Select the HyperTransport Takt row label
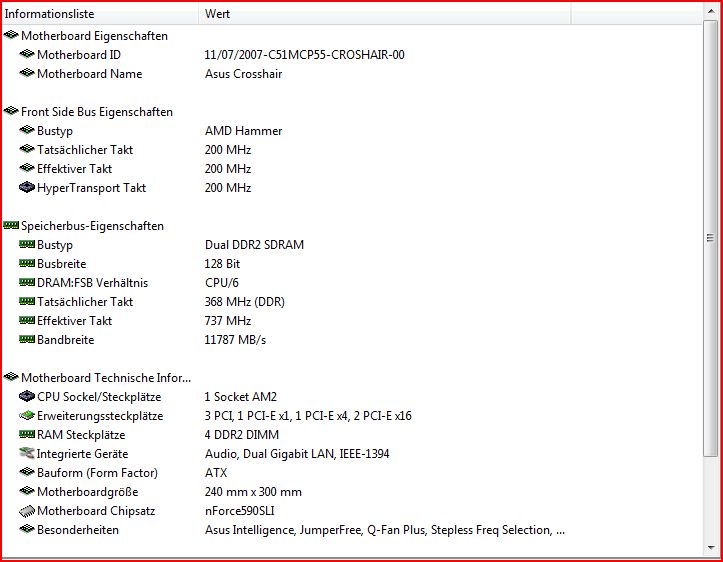 91,188
